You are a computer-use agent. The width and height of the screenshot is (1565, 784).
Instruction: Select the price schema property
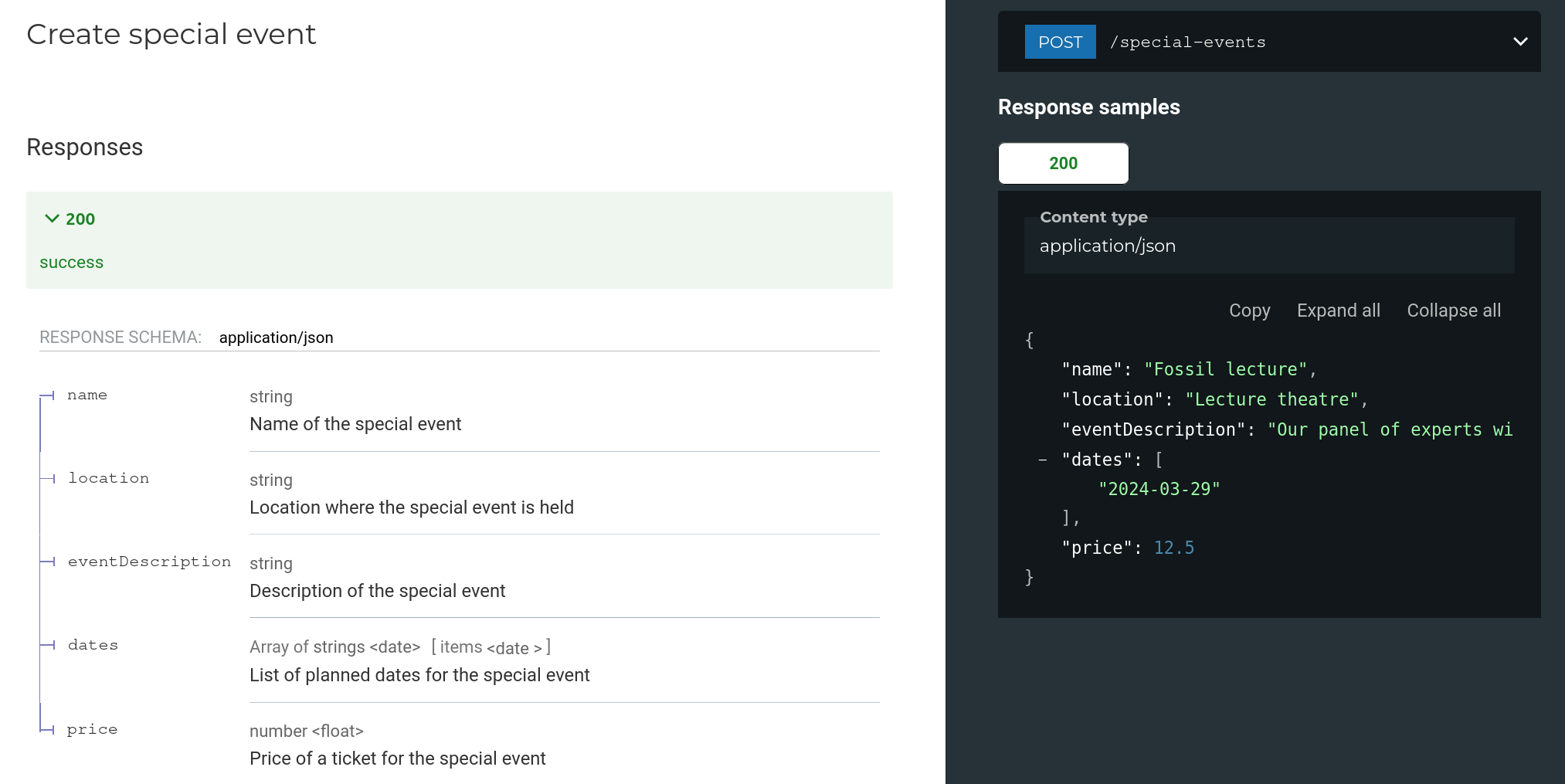pyautogui.click(x=92, y=730)
